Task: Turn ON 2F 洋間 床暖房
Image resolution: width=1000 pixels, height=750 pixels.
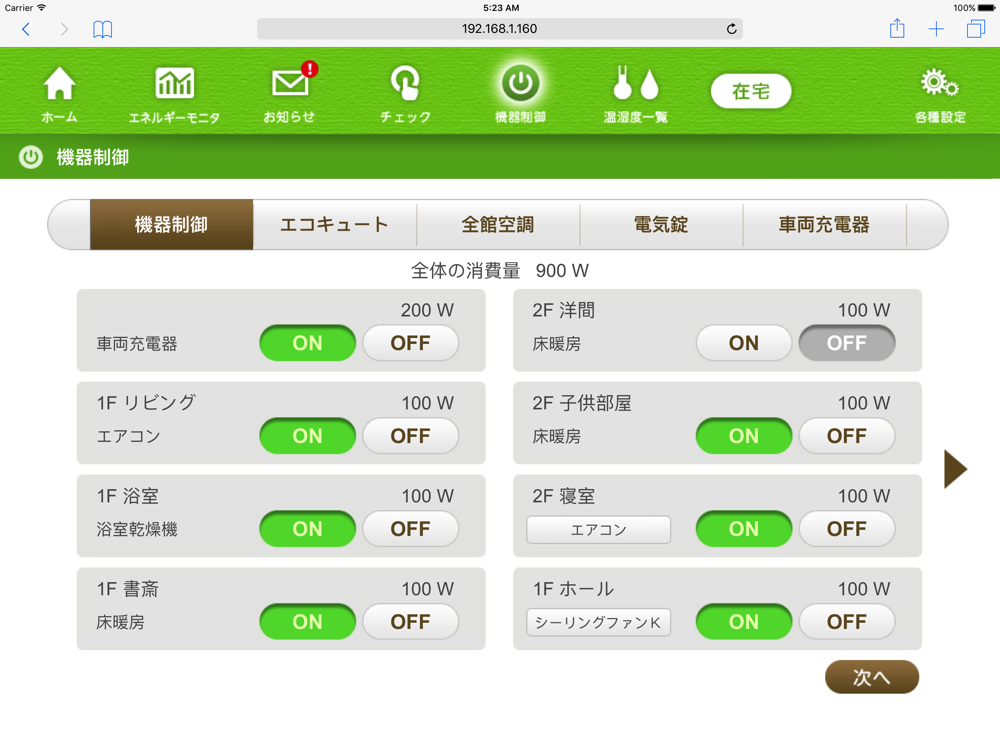Action: tap(744, 343)
